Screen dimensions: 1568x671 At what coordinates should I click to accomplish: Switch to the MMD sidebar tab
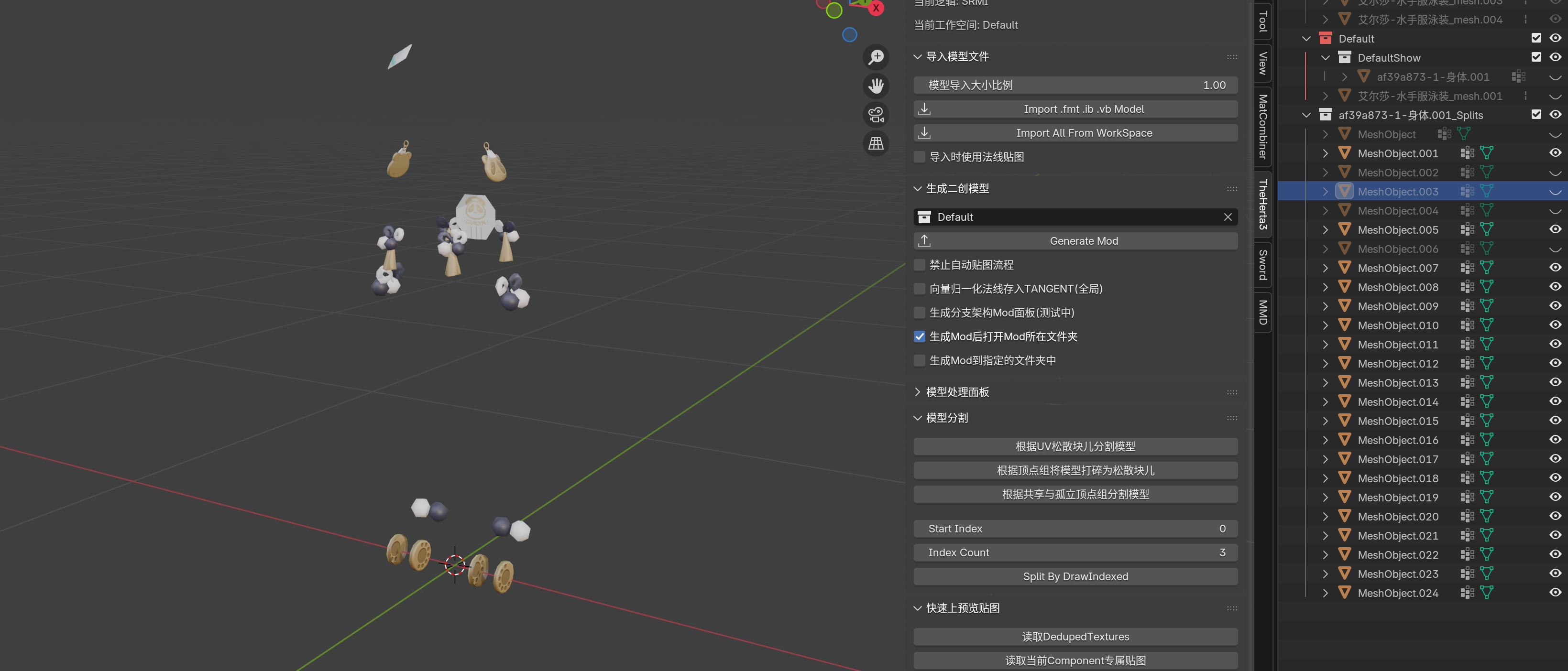(1262, 312)
